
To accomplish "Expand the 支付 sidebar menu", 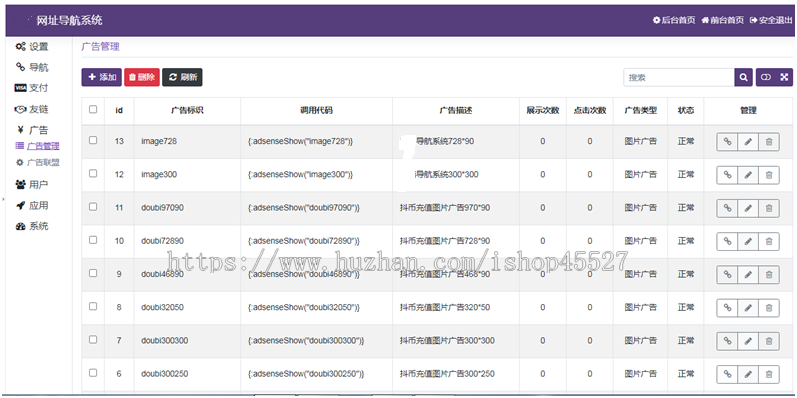I will (32, 88).
